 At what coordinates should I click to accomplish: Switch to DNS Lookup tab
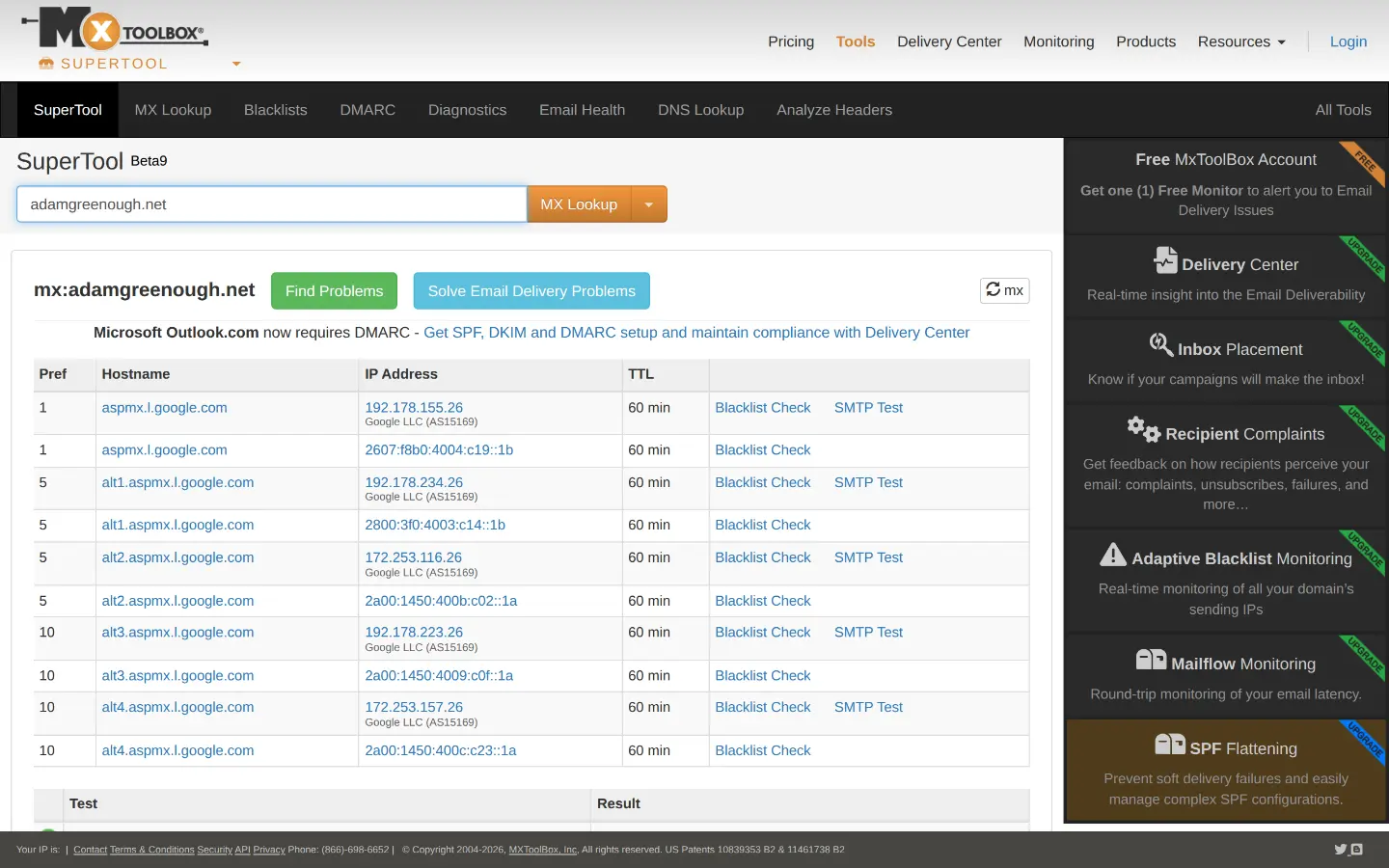pyautogui.click(x=701, y=110)
